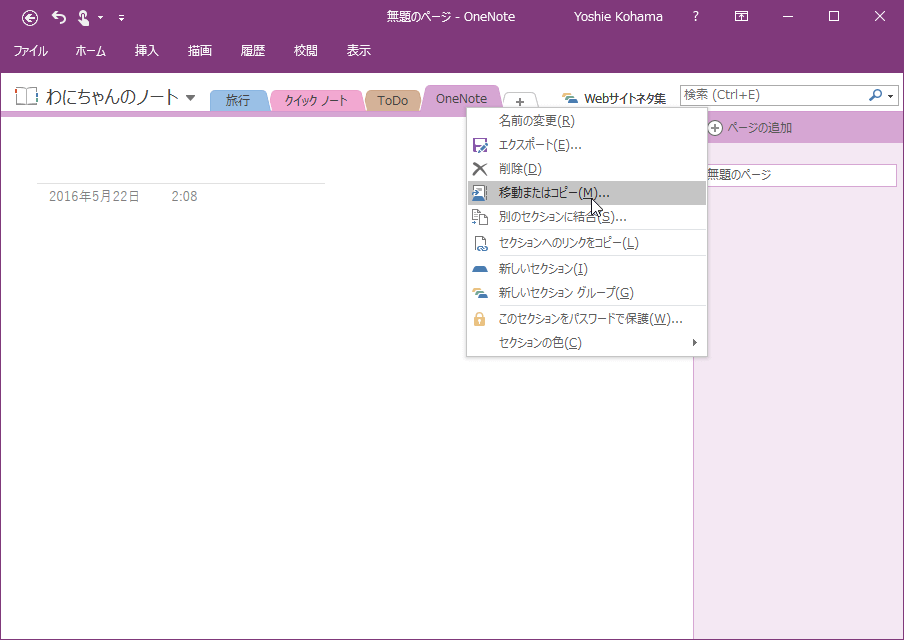The image size is (904, 640).
Task: Click the time stamp 2:08
Action: 184,197
